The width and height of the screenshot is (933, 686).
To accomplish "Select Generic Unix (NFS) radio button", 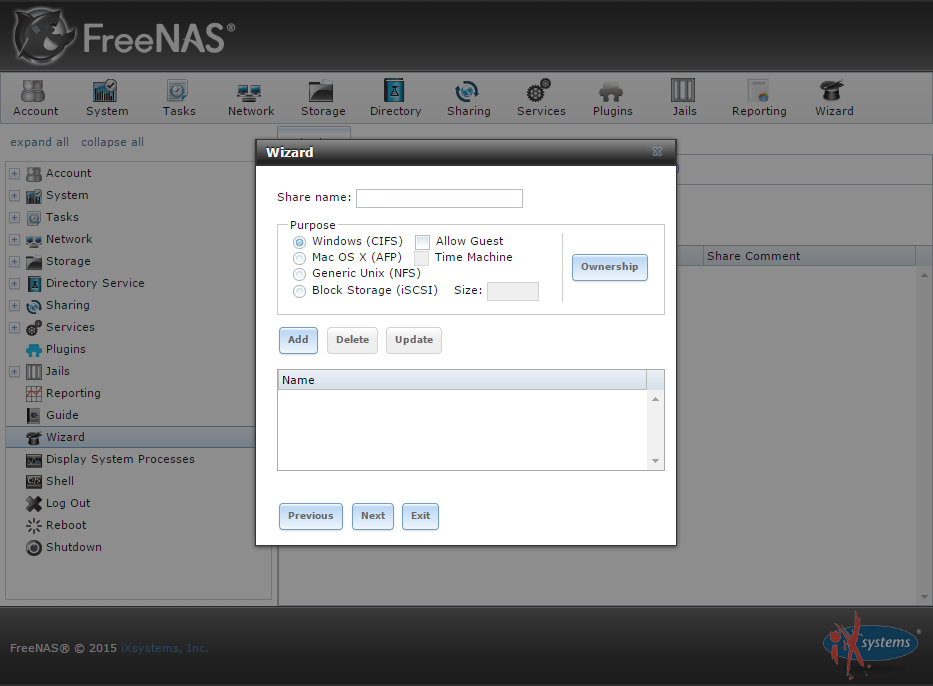I will 299,274.
